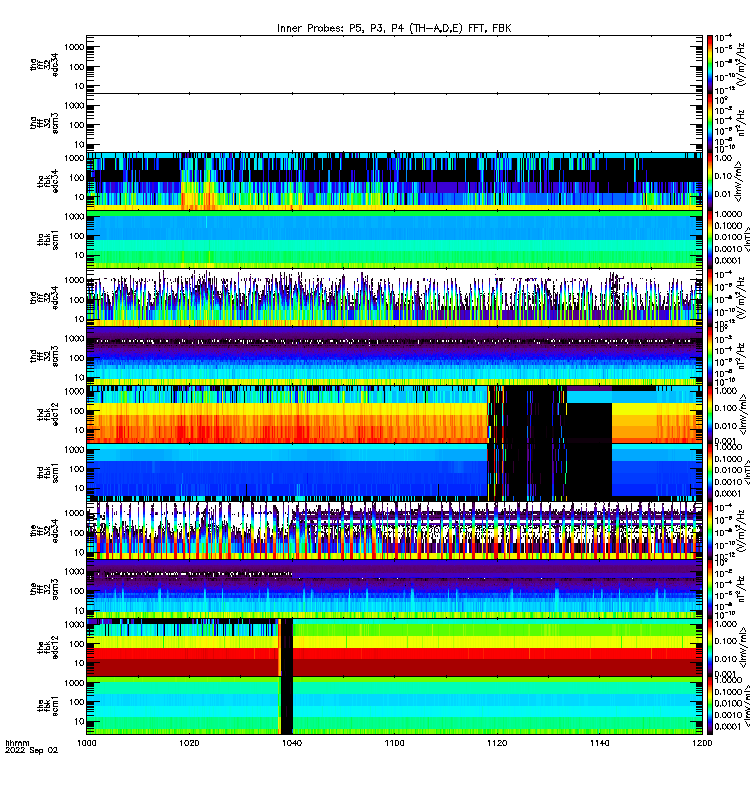Select the tha fbk edc34 panel label

pyautogui.click(x=47, y=181)
